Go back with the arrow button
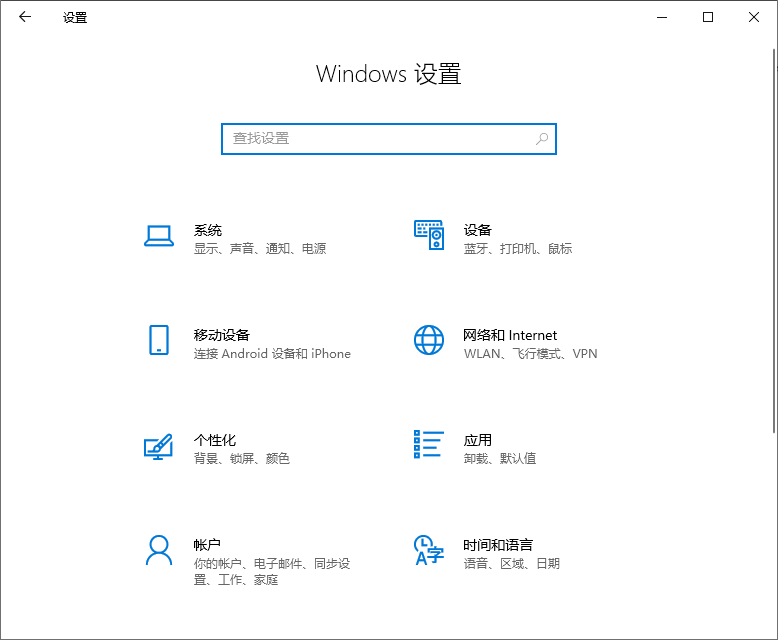Screen dimensions: 778x640 point(25,17)
